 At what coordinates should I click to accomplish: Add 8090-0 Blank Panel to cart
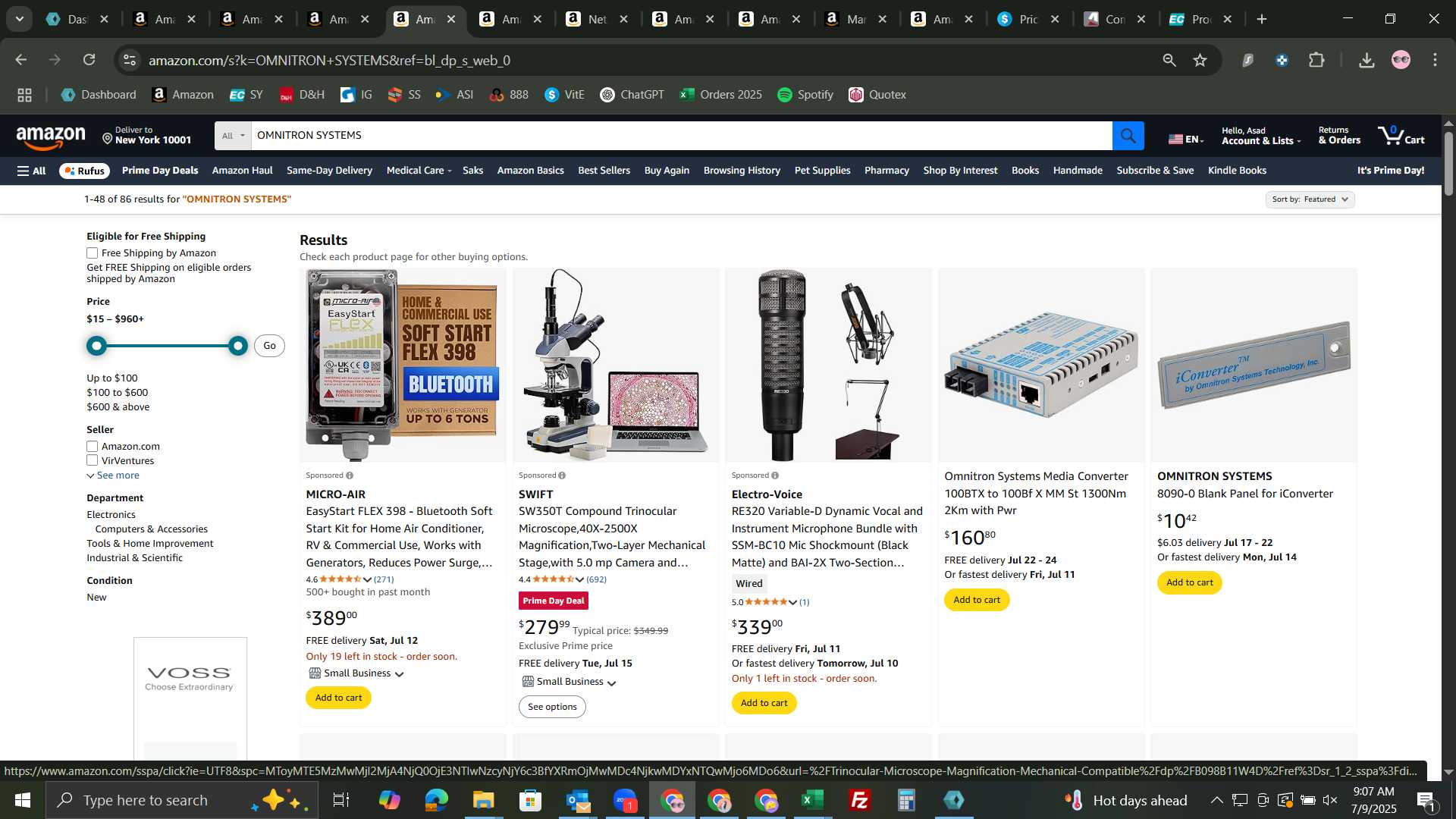point(1189,582)
